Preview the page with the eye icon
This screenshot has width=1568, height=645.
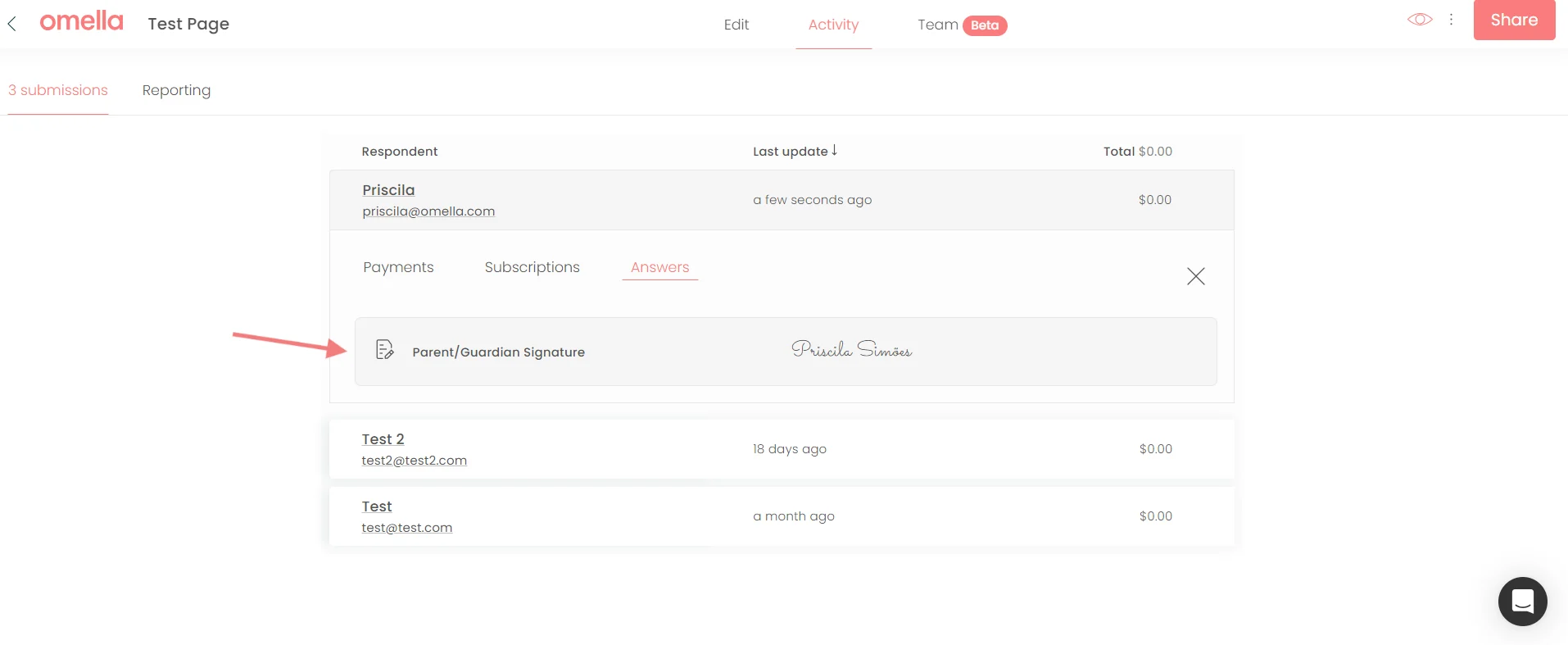point(1420,20)
